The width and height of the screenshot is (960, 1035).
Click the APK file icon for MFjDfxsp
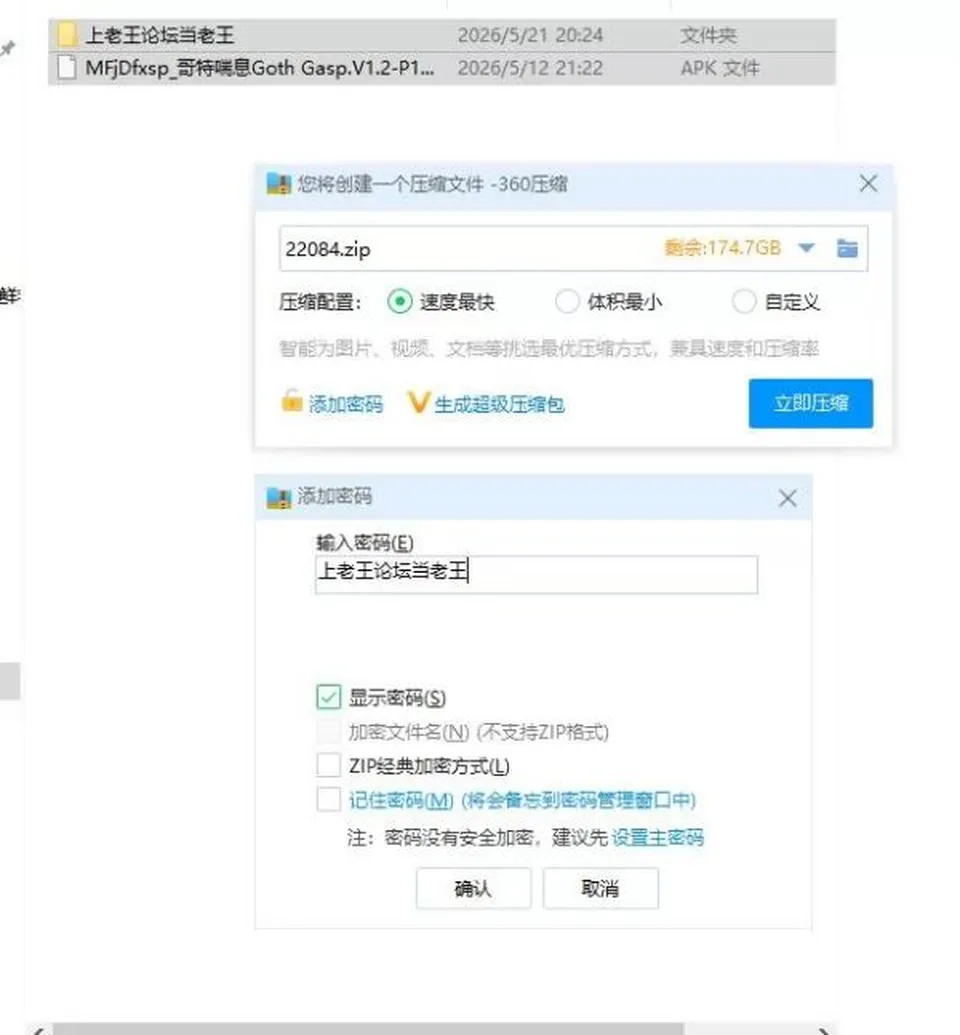pyautogui.click(x=67, y=67)
